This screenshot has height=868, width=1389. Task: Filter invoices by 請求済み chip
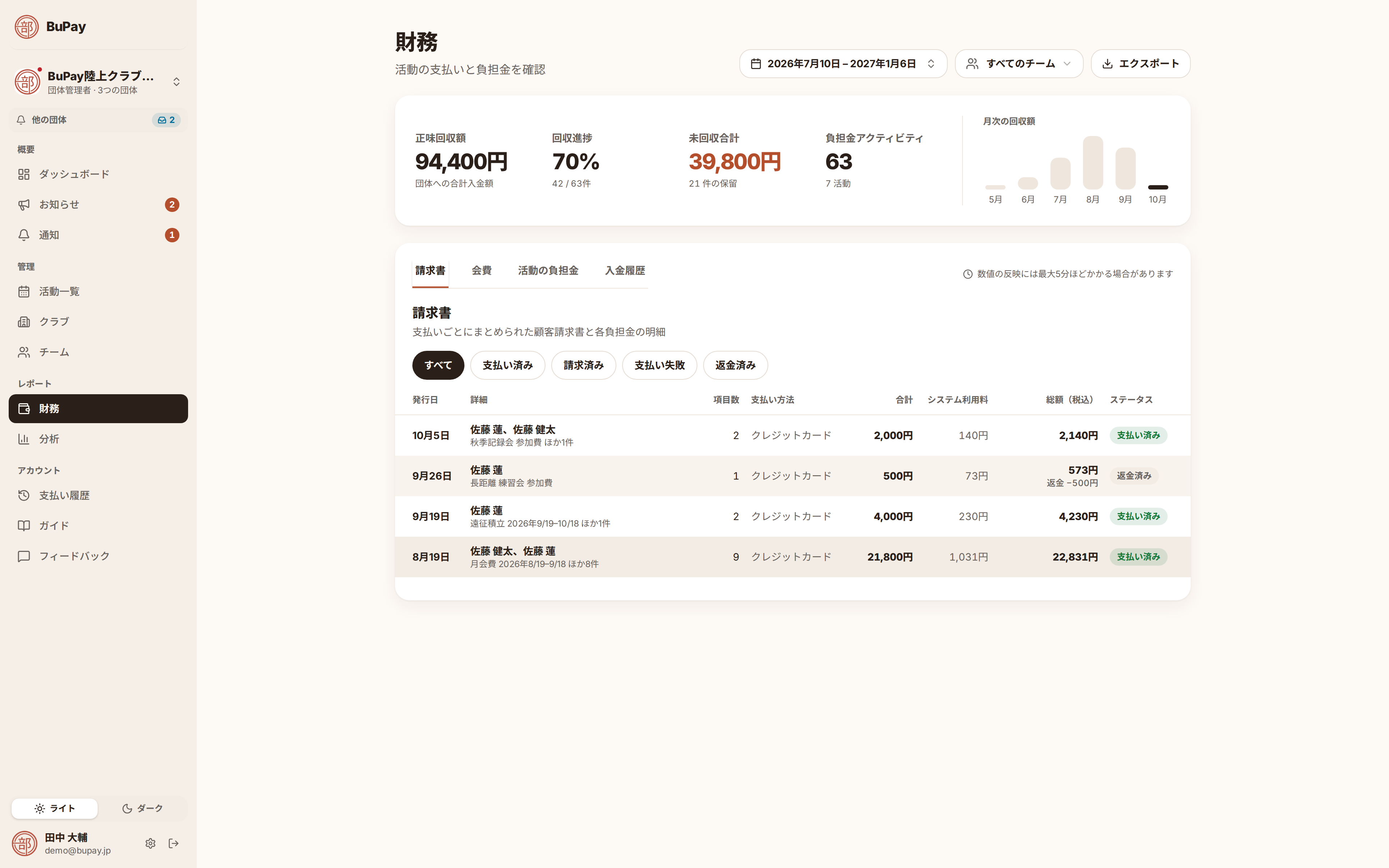583,365
